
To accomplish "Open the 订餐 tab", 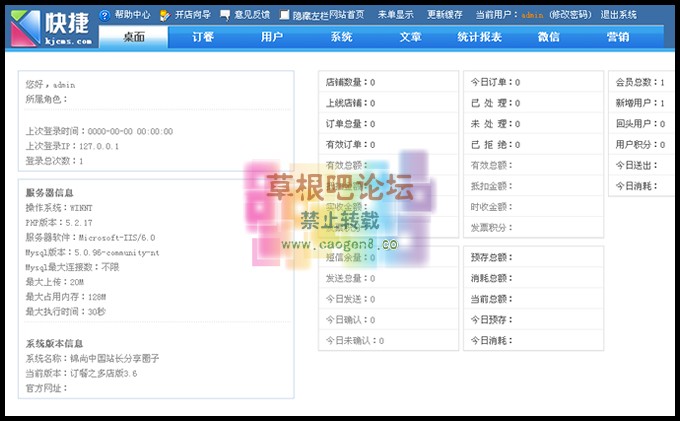I will (x=203, y=37).
